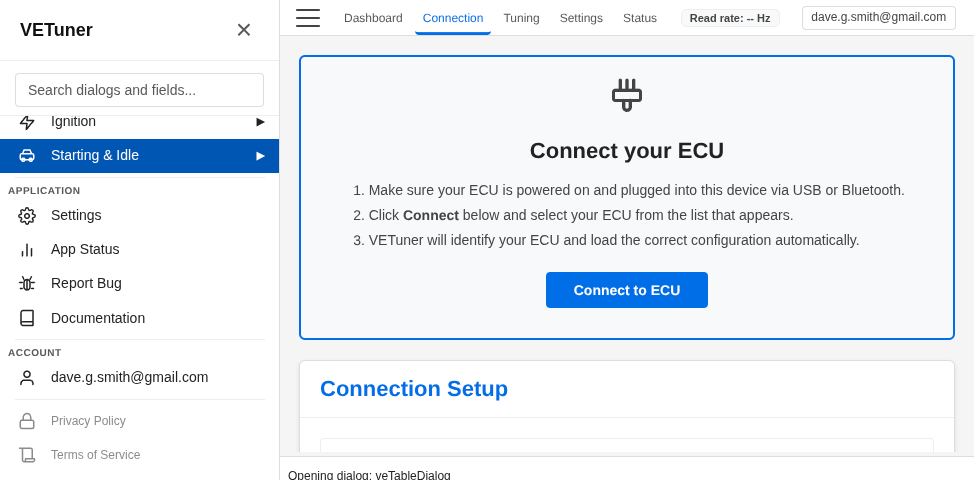Click the Report Bug icon
Screen dimensions: 974x480
point(27,284)
